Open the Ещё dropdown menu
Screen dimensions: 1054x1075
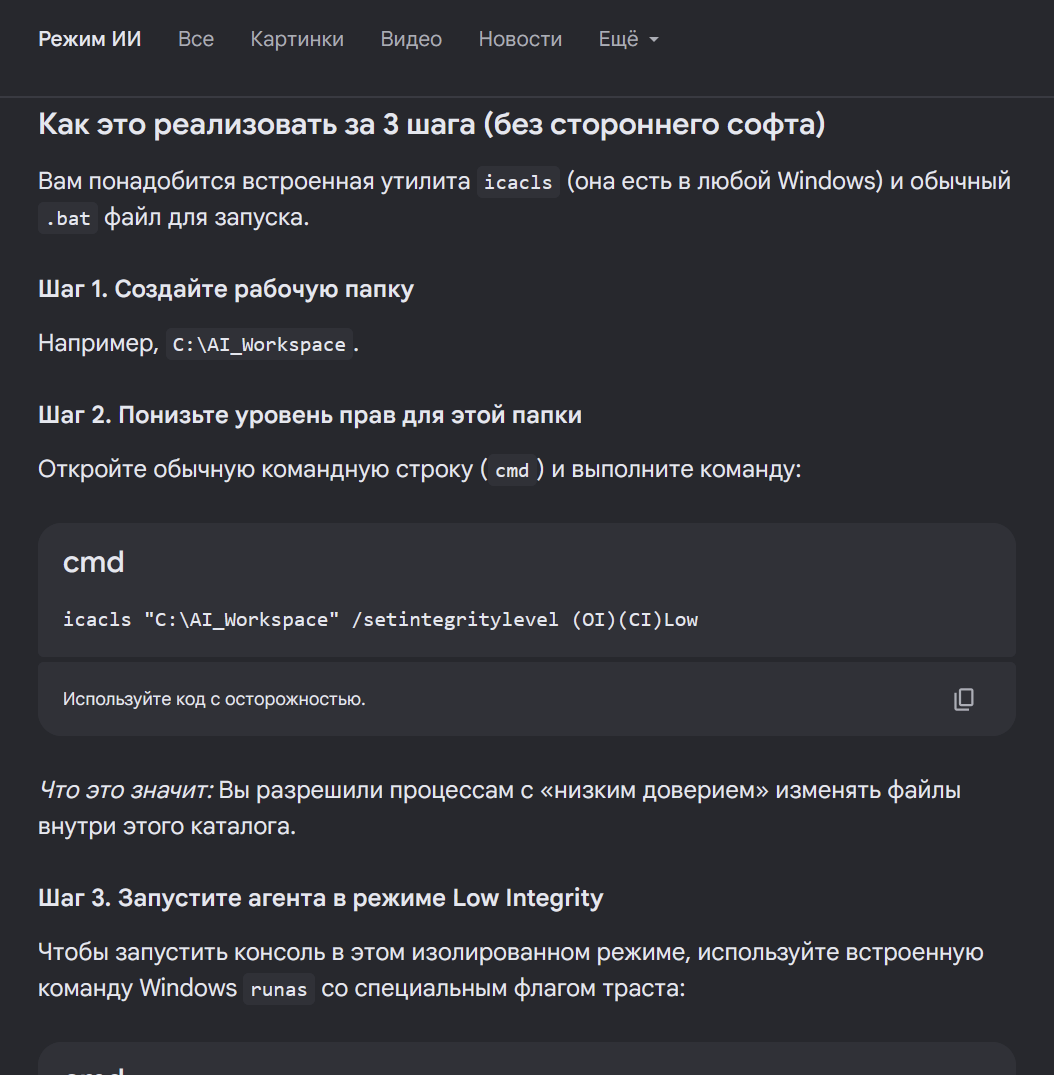pos(628,39)
